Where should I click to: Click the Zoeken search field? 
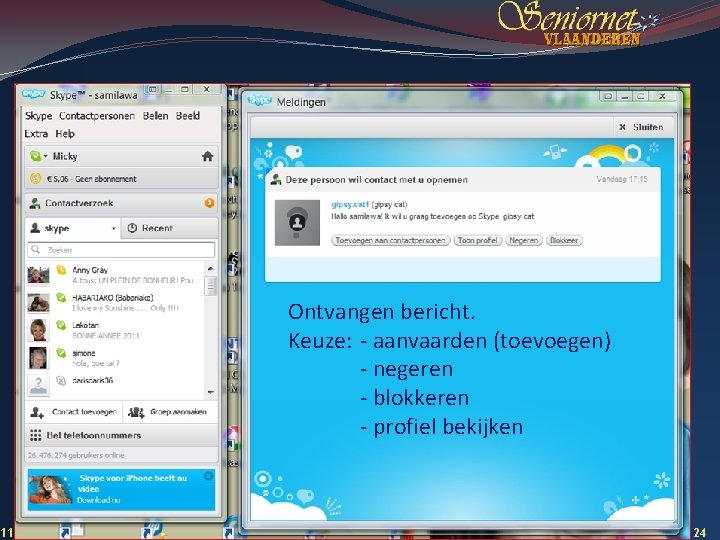121,250
